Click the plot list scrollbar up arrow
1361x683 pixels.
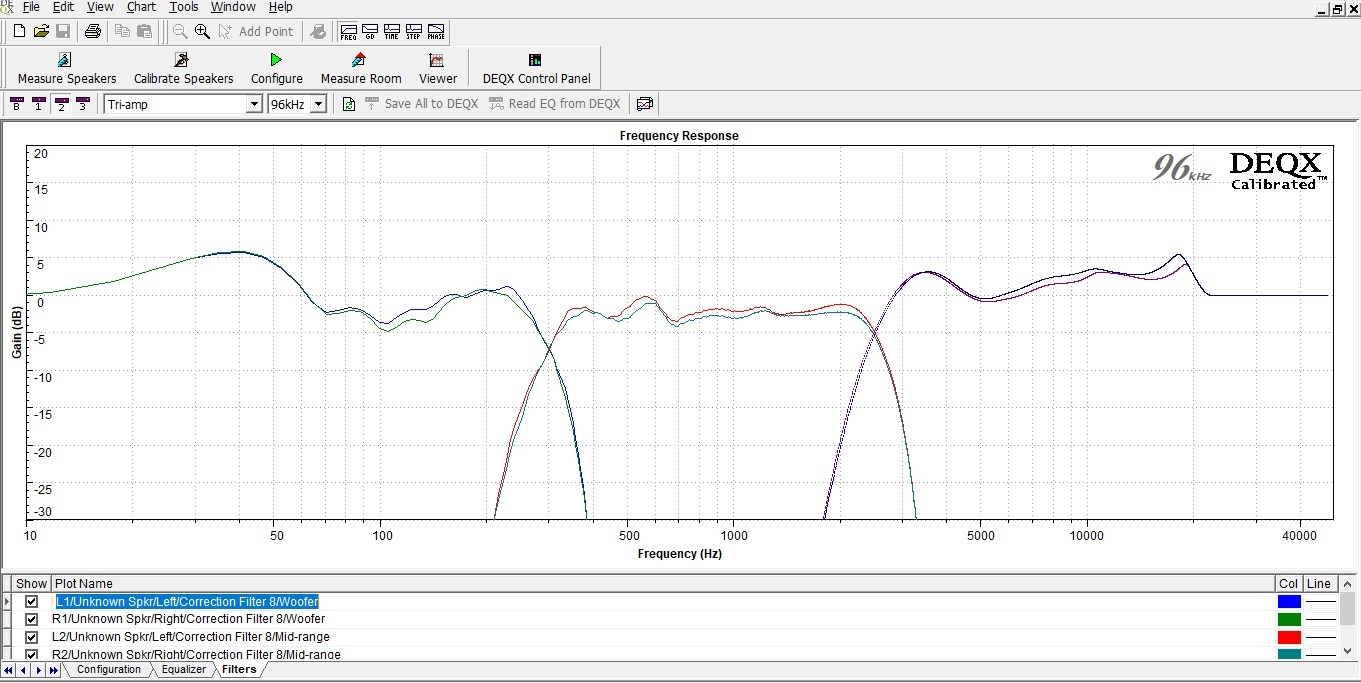click(x=1348, y=584)
